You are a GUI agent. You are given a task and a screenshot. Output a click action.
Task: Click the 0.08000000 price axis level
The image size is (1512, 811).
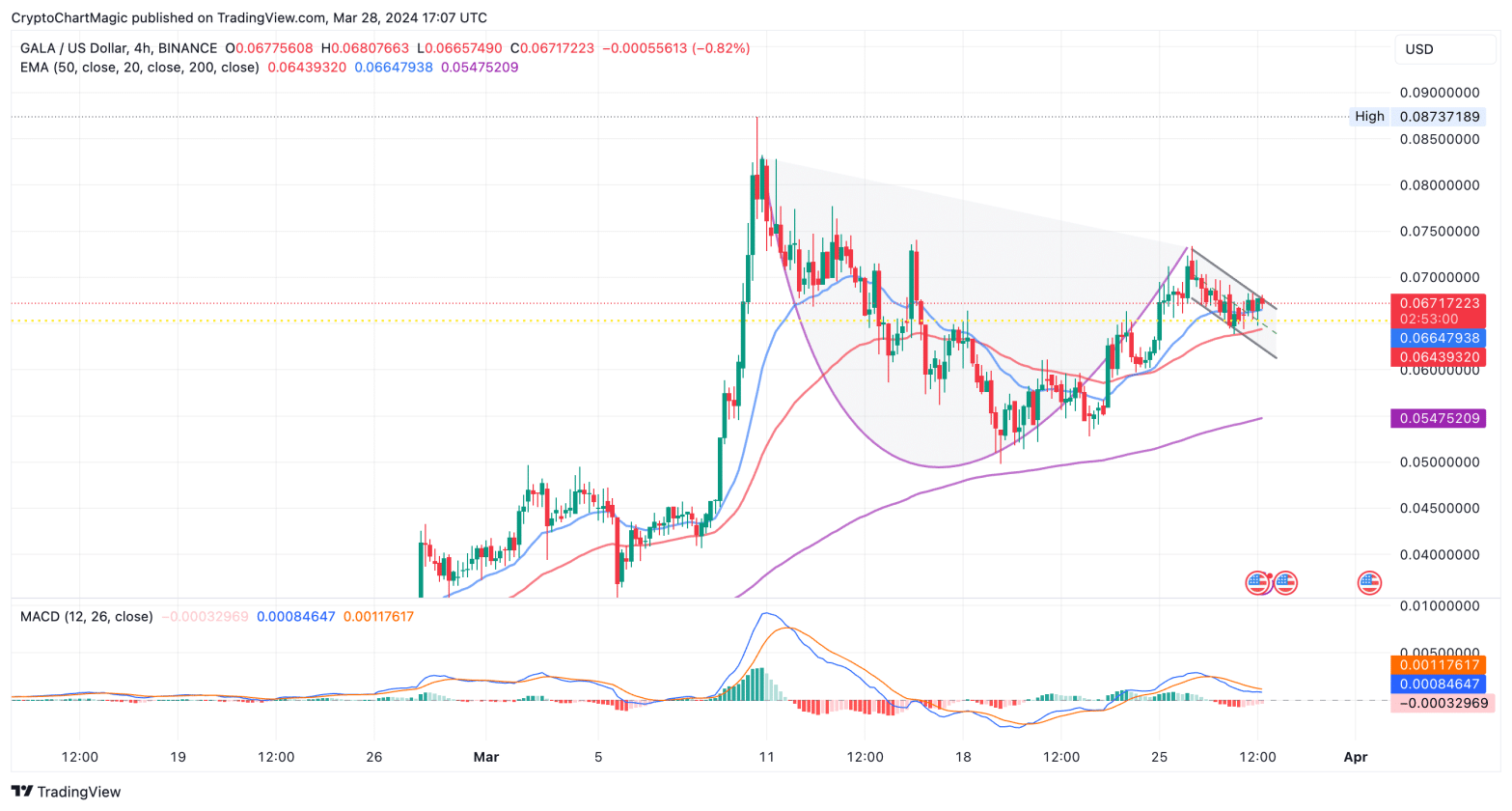pos(1440,185)
